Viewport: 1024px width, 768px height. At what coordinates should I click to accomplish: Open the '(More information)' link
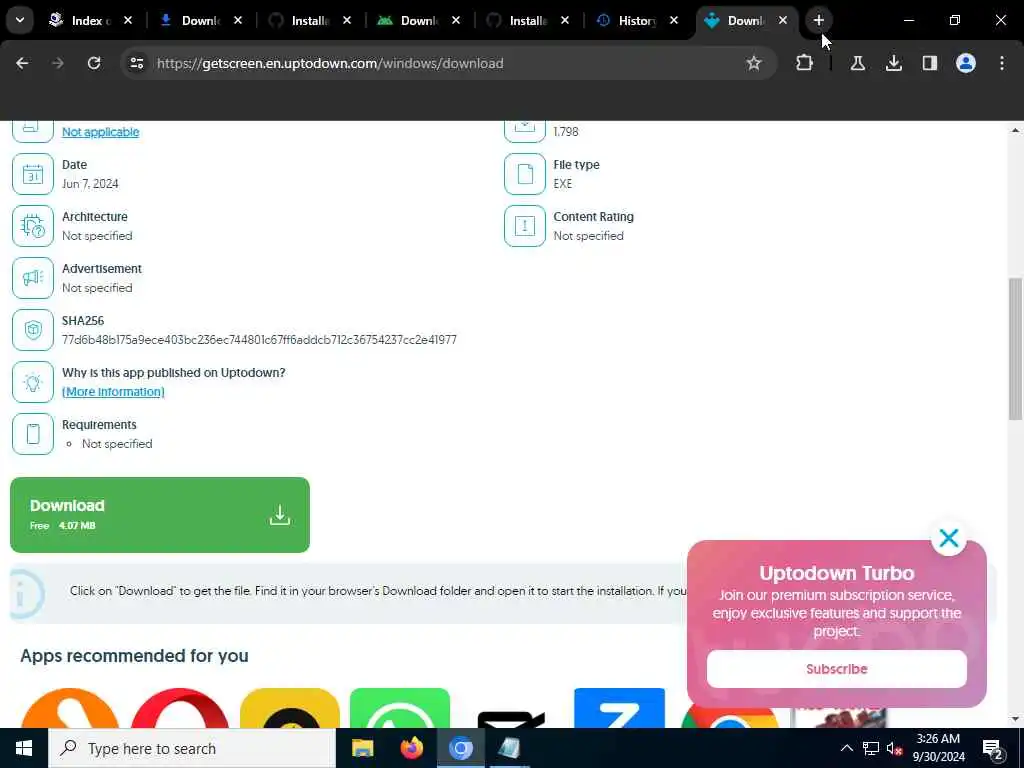113,392
